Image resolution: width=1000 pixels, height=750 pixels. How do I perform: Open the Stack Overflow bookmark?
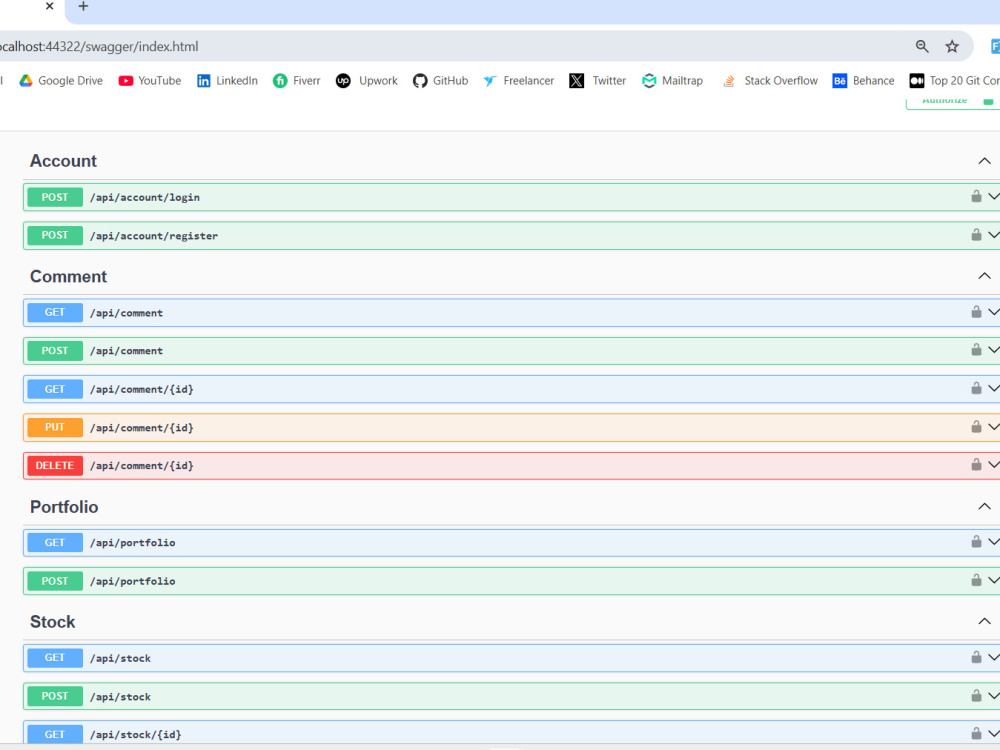(x=770, y=80)
